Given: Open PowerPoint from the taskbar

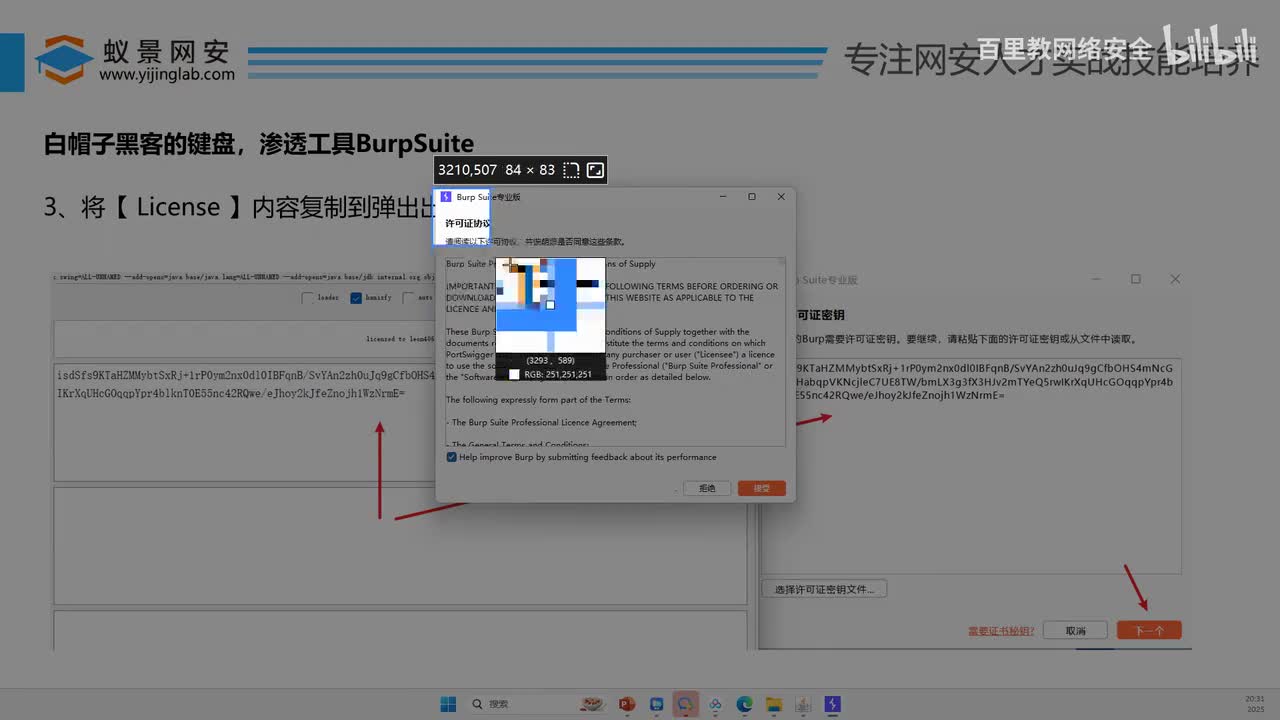Looking at the screenshot, I should [627, 704].
